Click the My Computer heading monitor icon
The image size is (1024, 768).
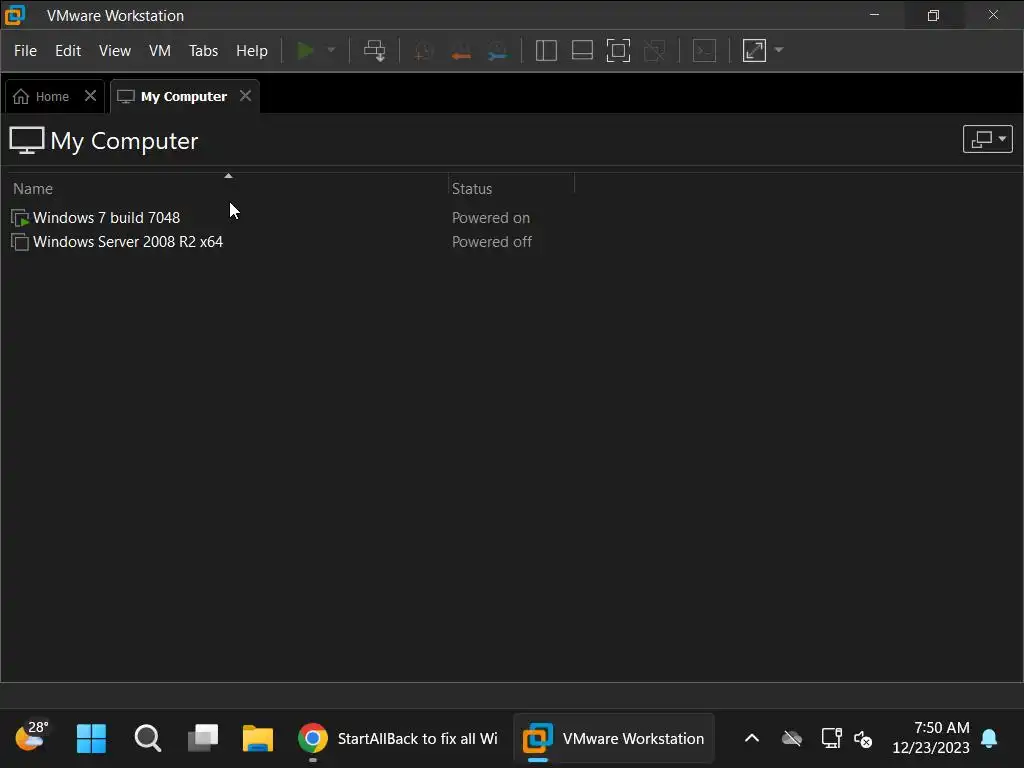[x=27, y=140]
